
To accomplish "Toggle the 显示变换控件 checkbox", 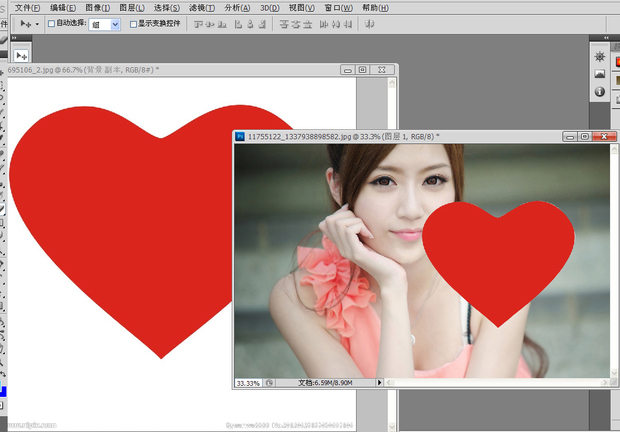I will coord(132,23).
